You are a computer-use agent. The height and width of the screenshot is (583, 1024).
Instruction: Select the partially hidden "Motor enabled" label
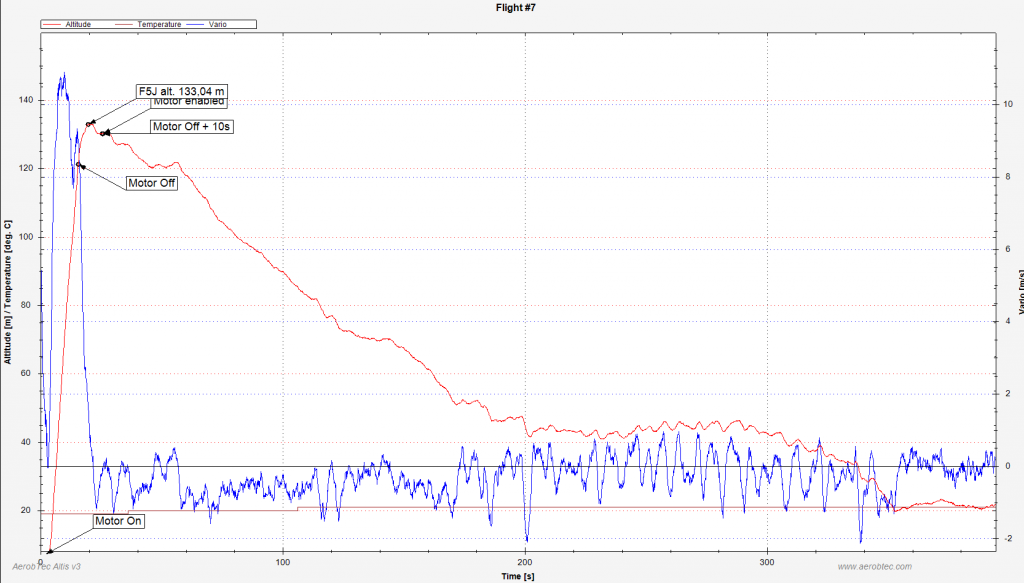coord(189,102)
